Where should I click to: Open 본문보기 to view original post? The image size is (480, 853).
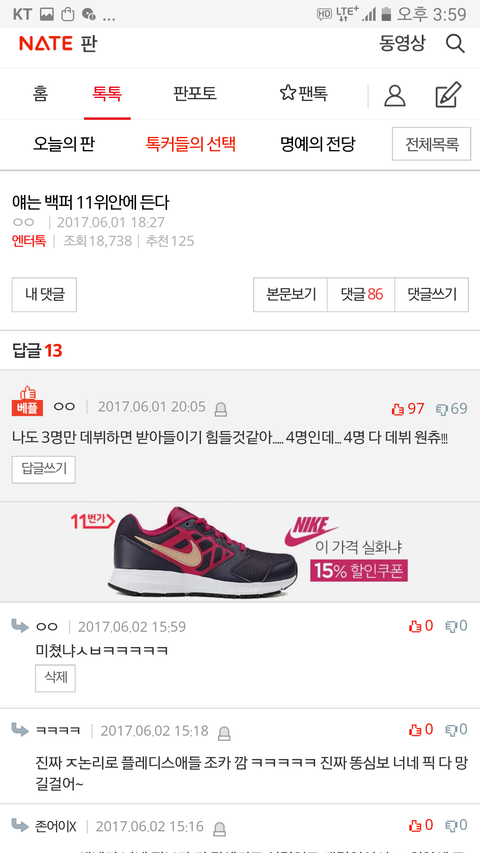[x=291, y=295]
